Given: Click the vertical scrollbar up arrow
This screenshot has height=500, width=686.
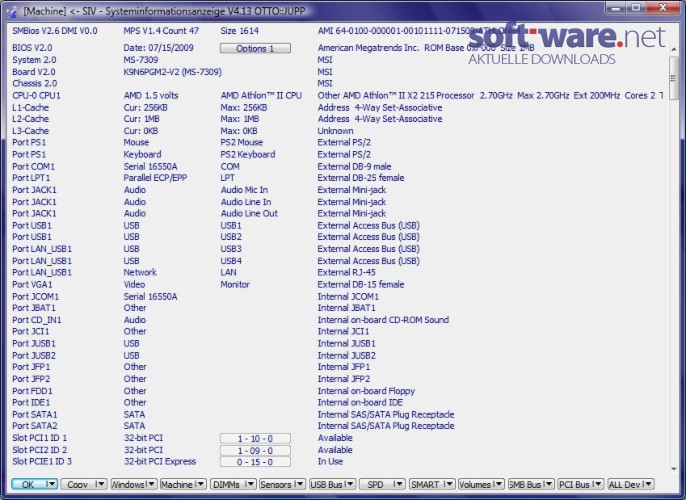Looking at the screenshot, I should click(674, 49).
